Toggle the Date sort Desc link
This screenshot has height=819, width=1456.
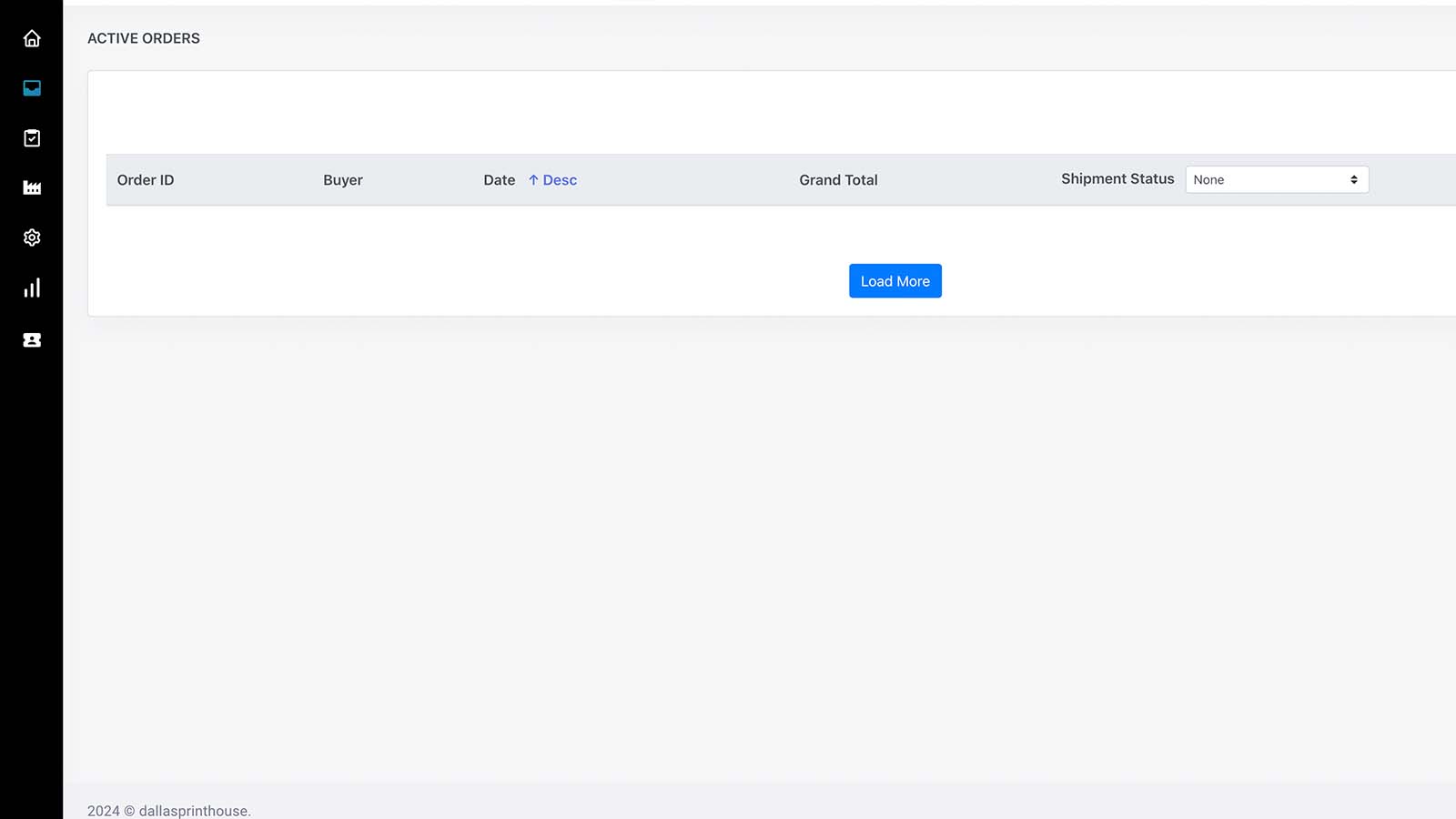552,180
